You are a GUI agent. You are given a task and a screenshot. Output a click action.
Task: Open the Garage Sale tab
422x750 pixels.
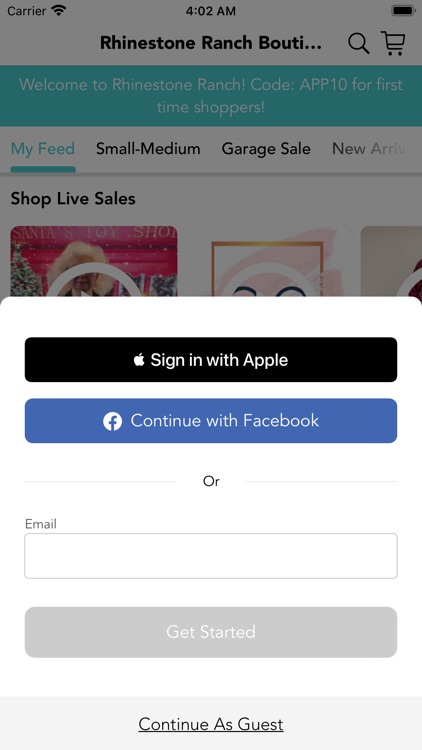[266, 149]
